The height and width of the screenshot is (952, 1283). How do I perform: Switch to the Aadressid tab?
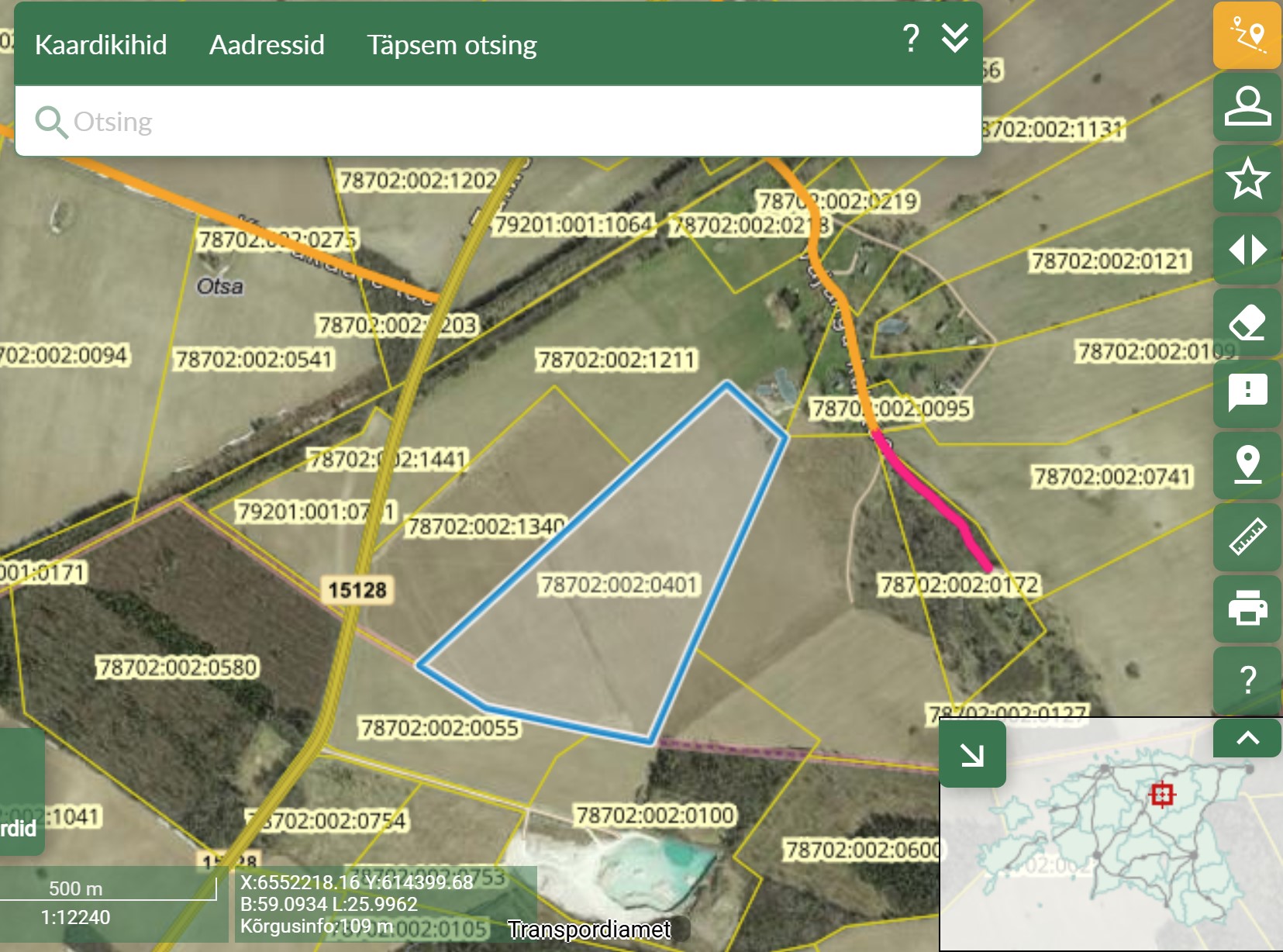(267, 45)
